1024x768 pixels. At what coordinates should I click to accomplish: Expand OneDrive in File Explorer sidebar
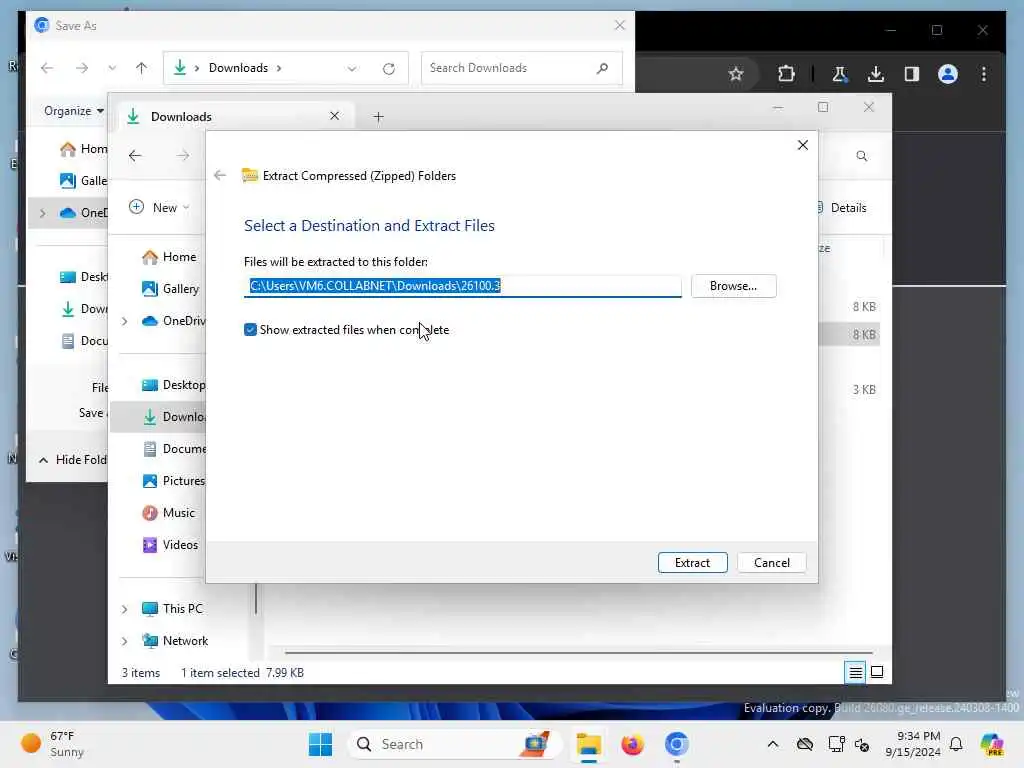tap(125, 321)
